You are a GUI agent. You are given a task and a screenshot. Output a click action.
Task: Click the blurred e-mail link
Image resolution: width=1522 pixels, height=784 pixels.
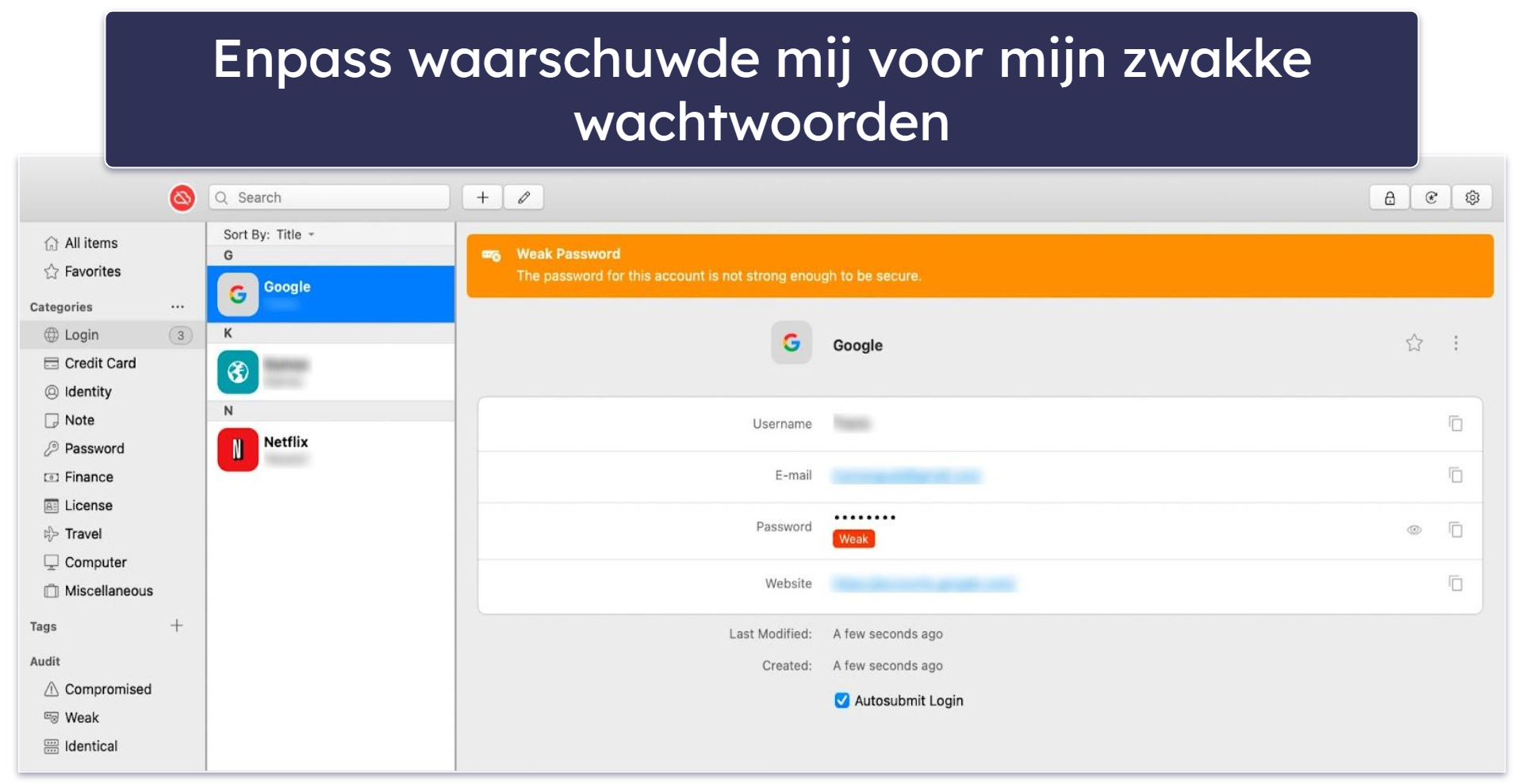[x=907, y=476]
